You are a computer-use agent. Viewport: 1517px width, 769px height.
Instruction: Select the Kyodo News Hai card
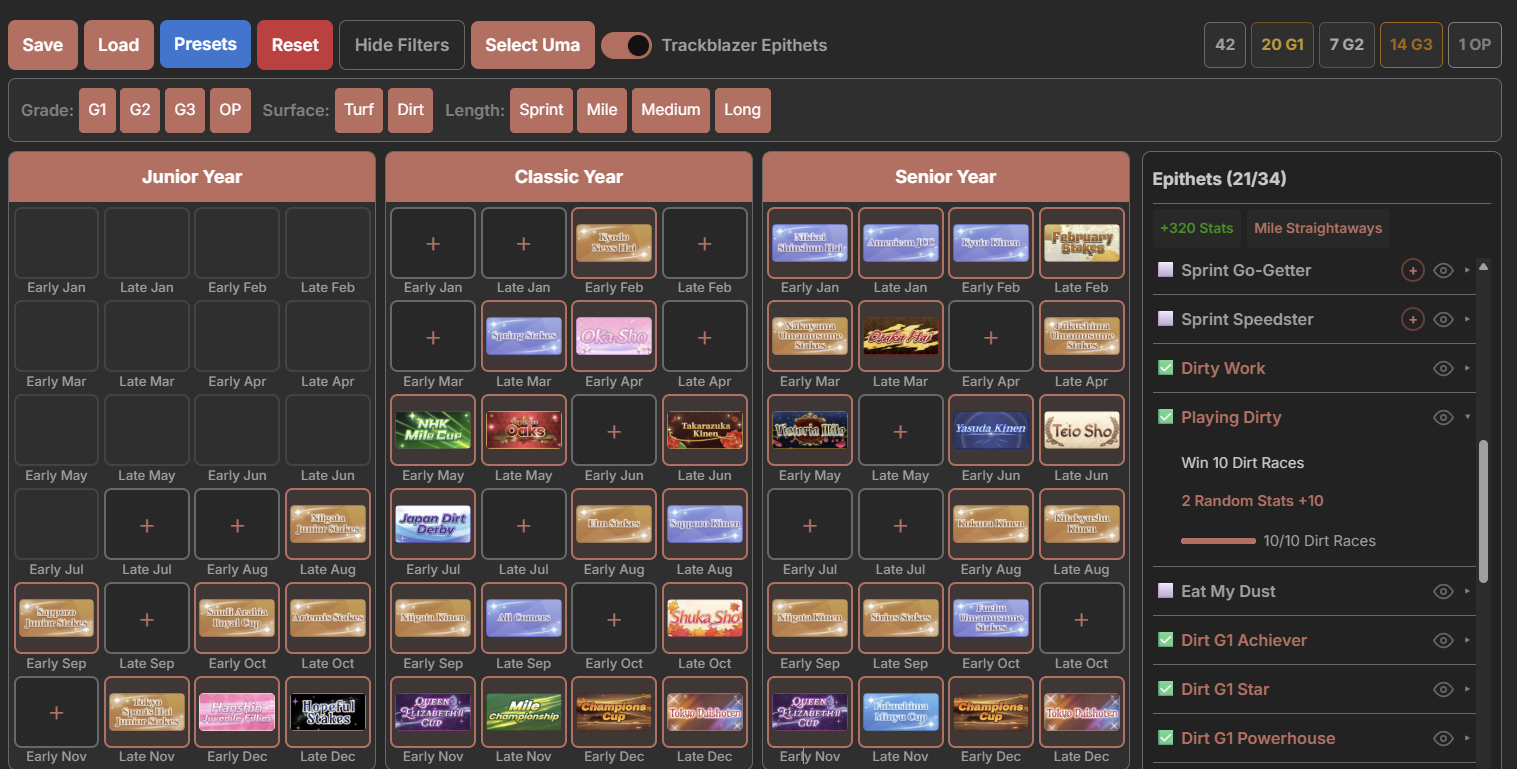[614, 242]
